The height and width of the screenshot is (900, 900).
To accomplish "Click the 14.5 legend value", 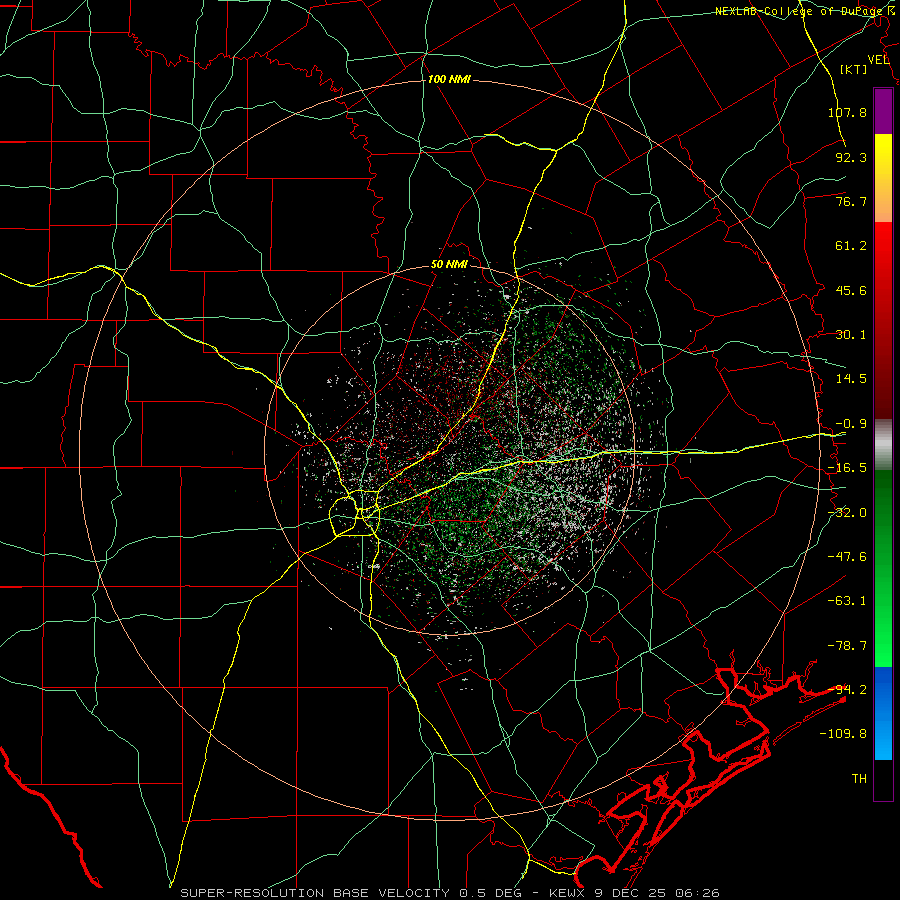I will pyautogui.click(x=851, y=379).
